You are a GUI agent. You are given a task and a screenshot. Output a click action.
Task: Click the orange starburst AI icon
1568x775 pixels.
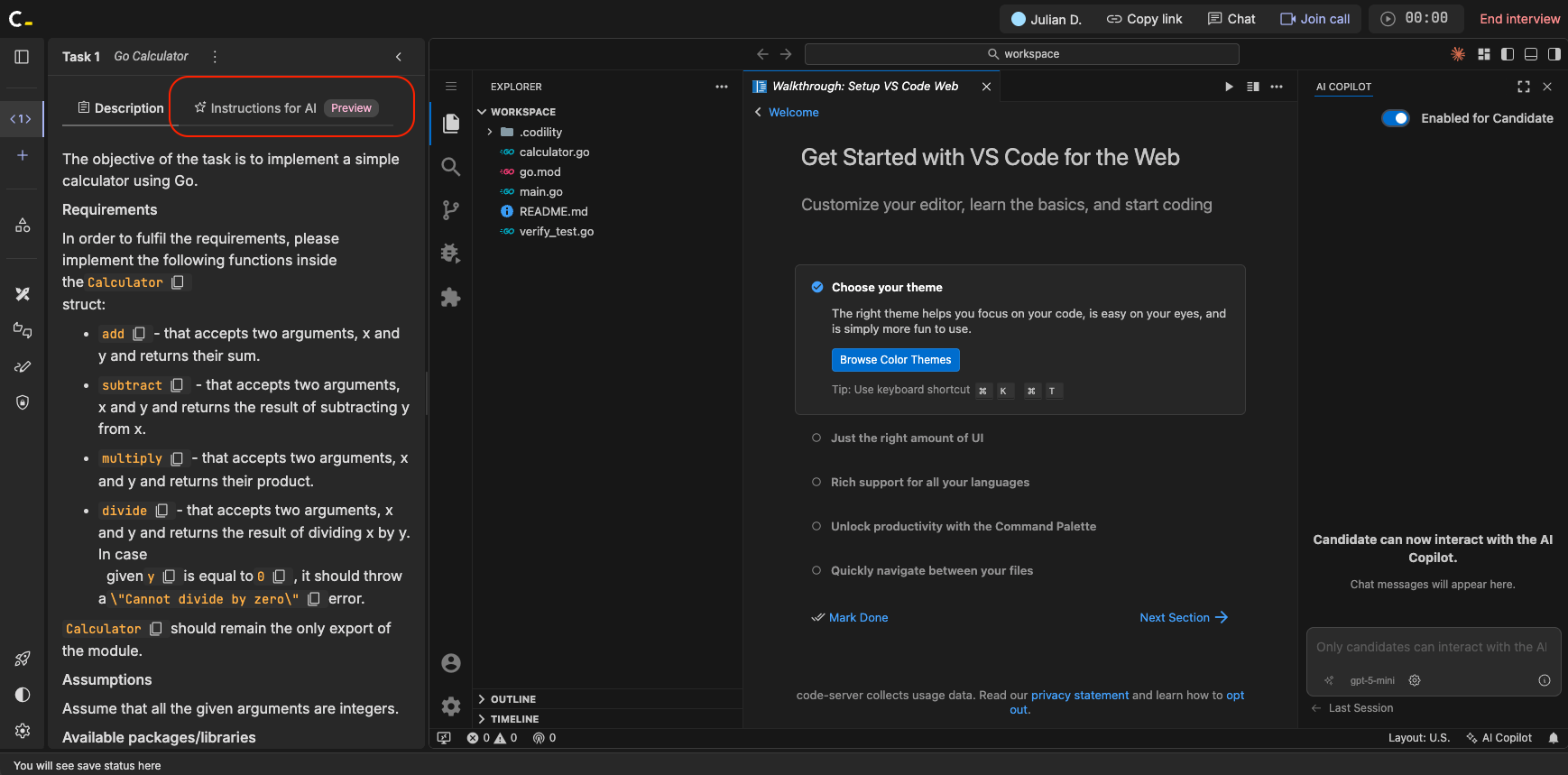pyautogui.click(x=1458, y=54)
